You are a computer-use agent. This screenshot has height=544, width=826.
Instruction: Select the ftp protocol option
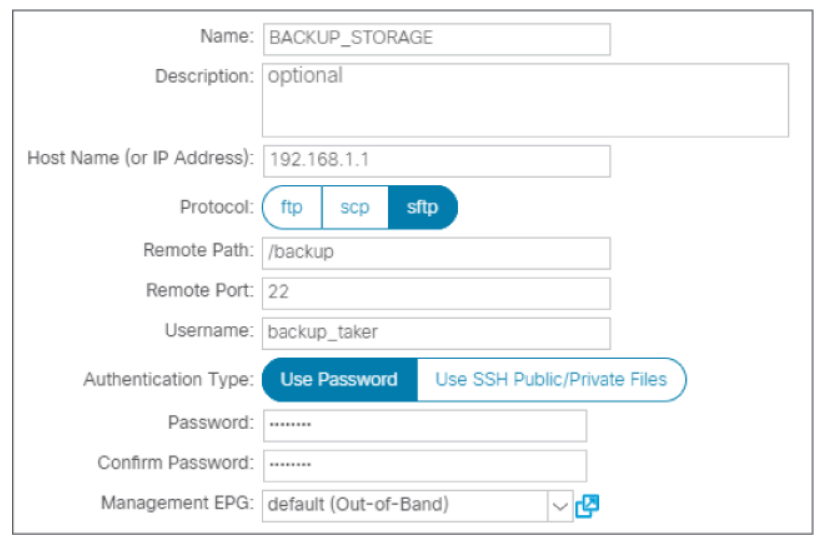292,207
